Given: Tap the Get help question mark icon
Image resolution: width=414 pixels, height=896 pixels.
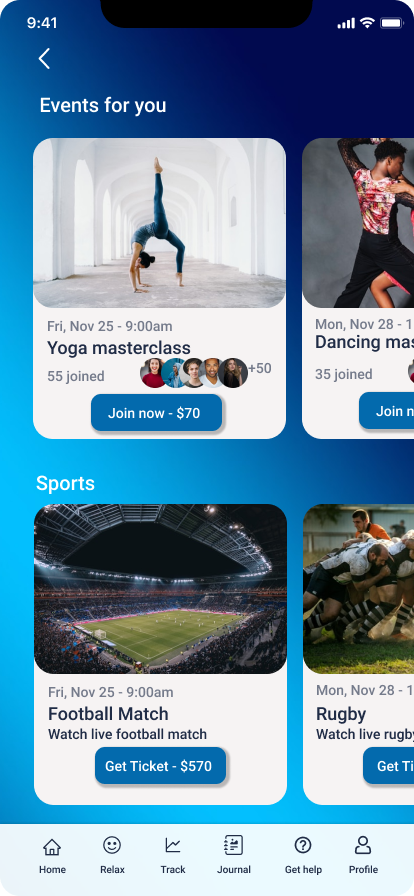Looking at the screenshot, I should [303, 845].
